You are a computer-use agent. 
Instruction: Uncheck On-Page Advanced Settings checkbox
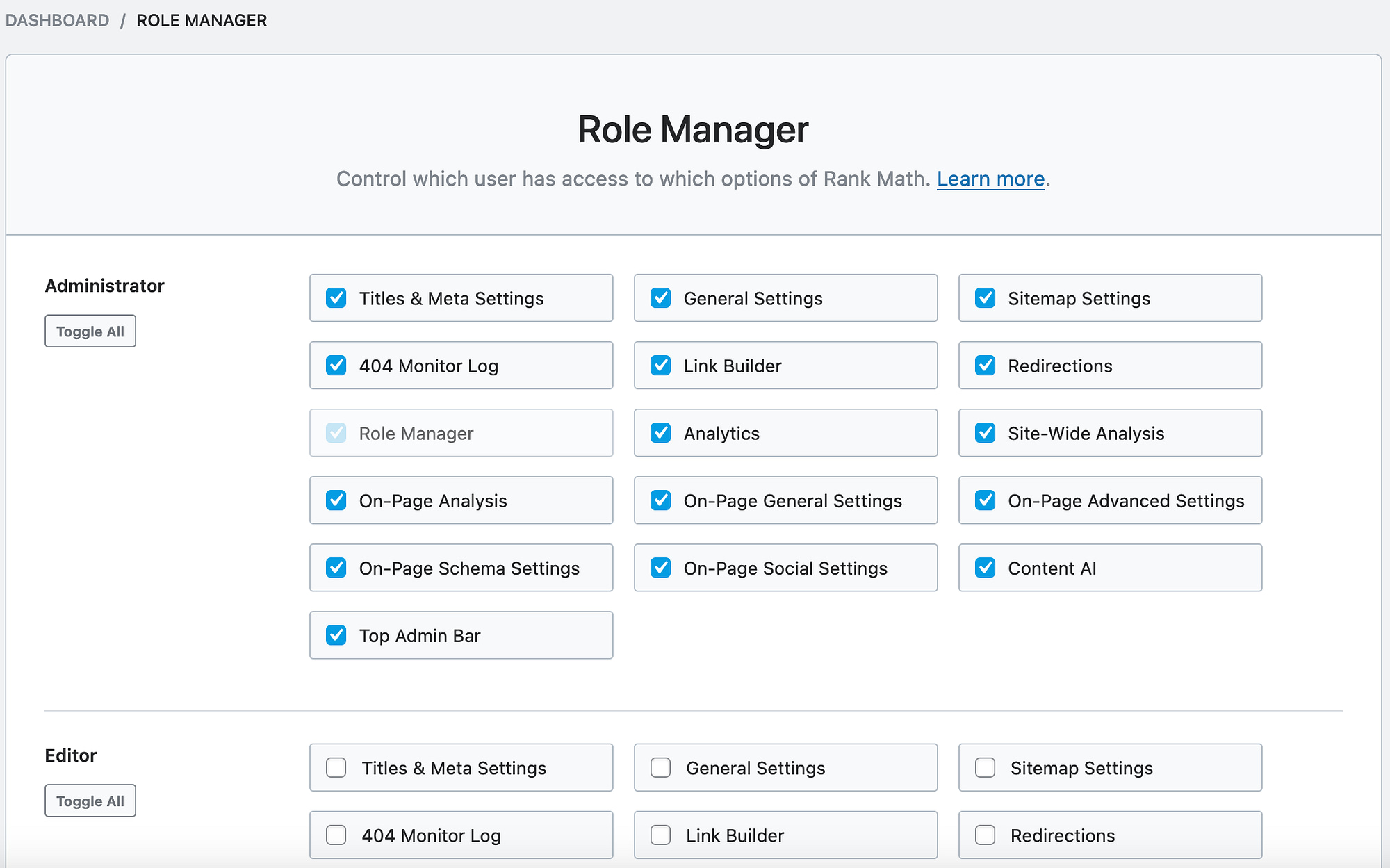pyautogui.click(x=986, y=500)
